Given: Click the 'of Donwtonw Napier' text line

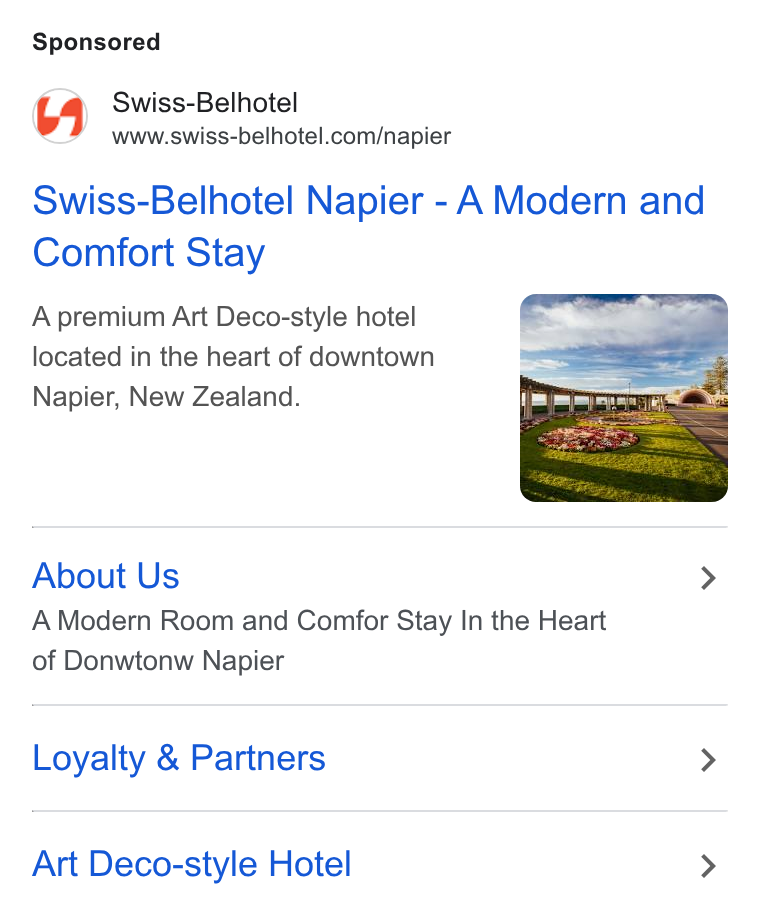Looking at the screenshot, I should (158, 661).
